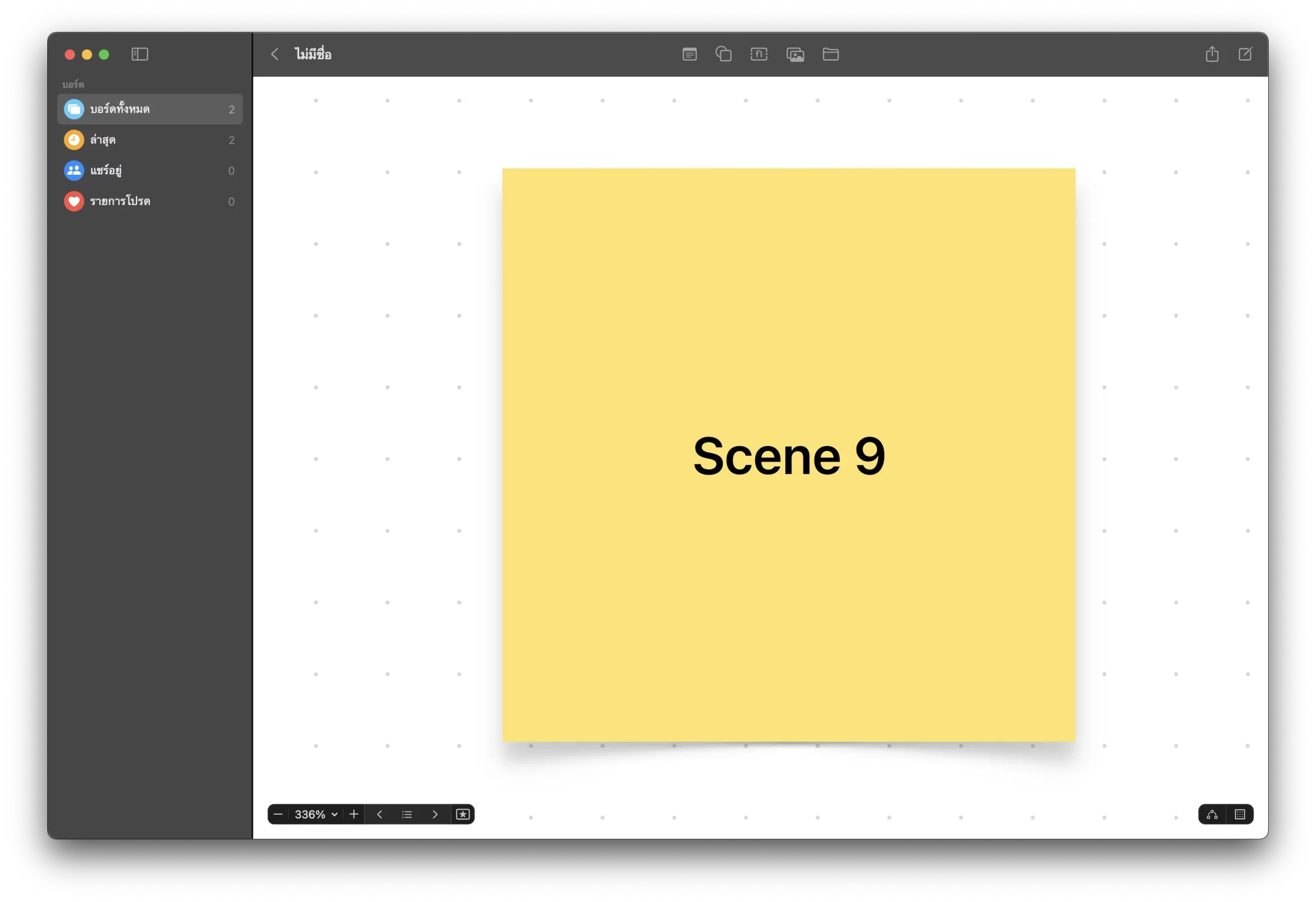The width and height of the screenshot is (1316, 902).
Task: Open photos and media insert icon
Action: coord(795,55)
